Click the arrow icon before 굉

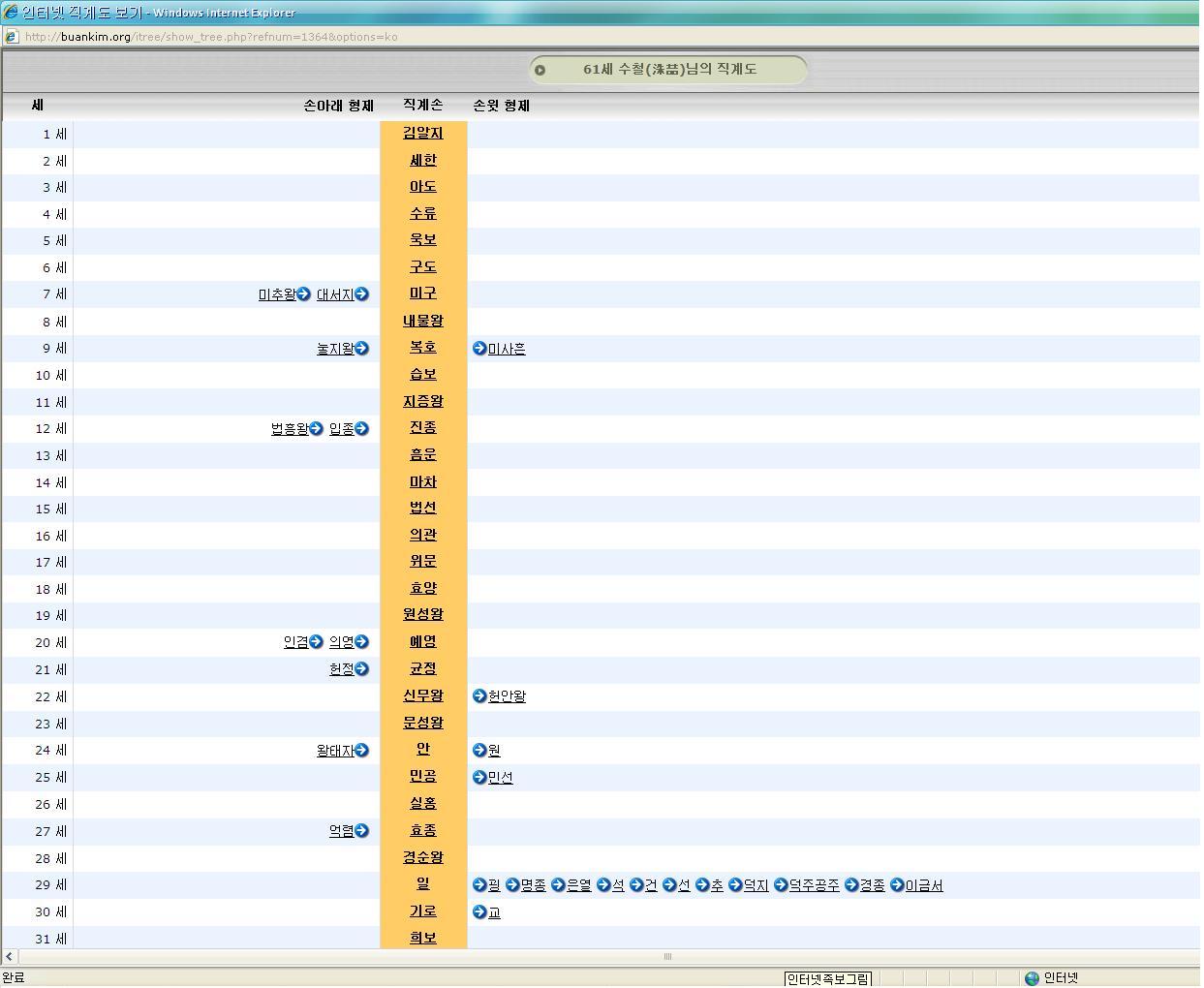479,885
